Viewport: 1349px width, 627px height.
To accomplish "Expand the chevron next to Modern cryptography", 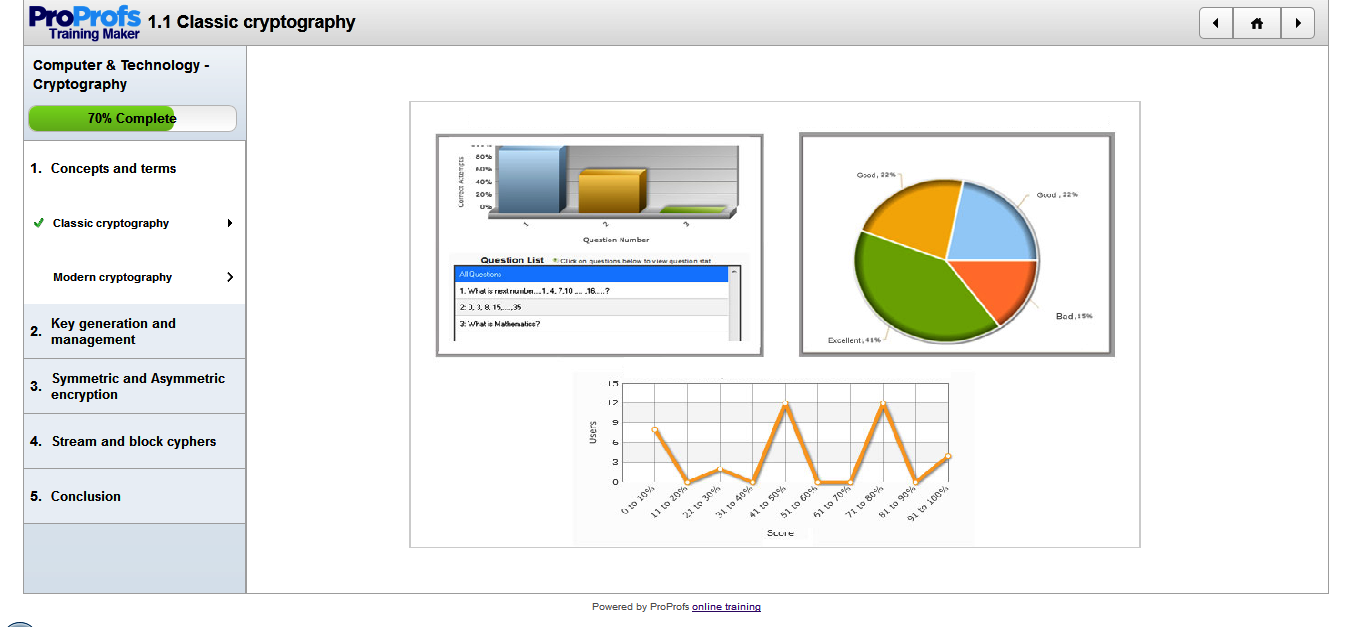I will (229, 277).
